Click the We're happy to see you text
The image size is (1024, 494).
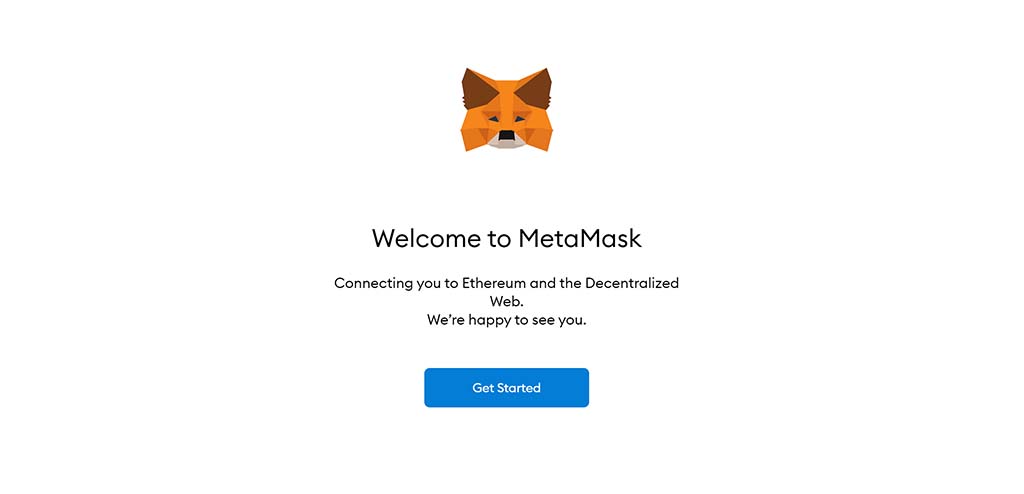coord(506,320)
